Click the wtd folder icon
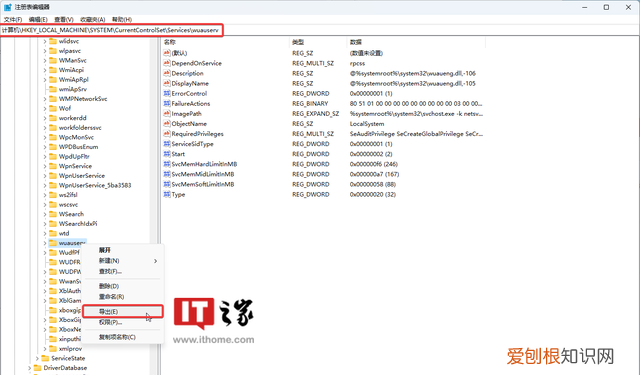This screenshot has width=640, height=375. (53, 233)
